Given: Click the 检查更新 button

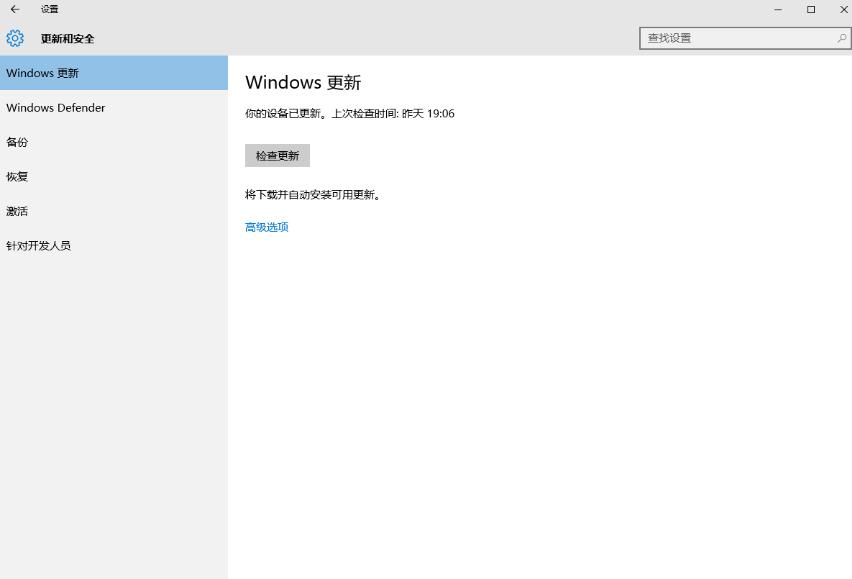Looking at the screenshot, I should 277,155.
